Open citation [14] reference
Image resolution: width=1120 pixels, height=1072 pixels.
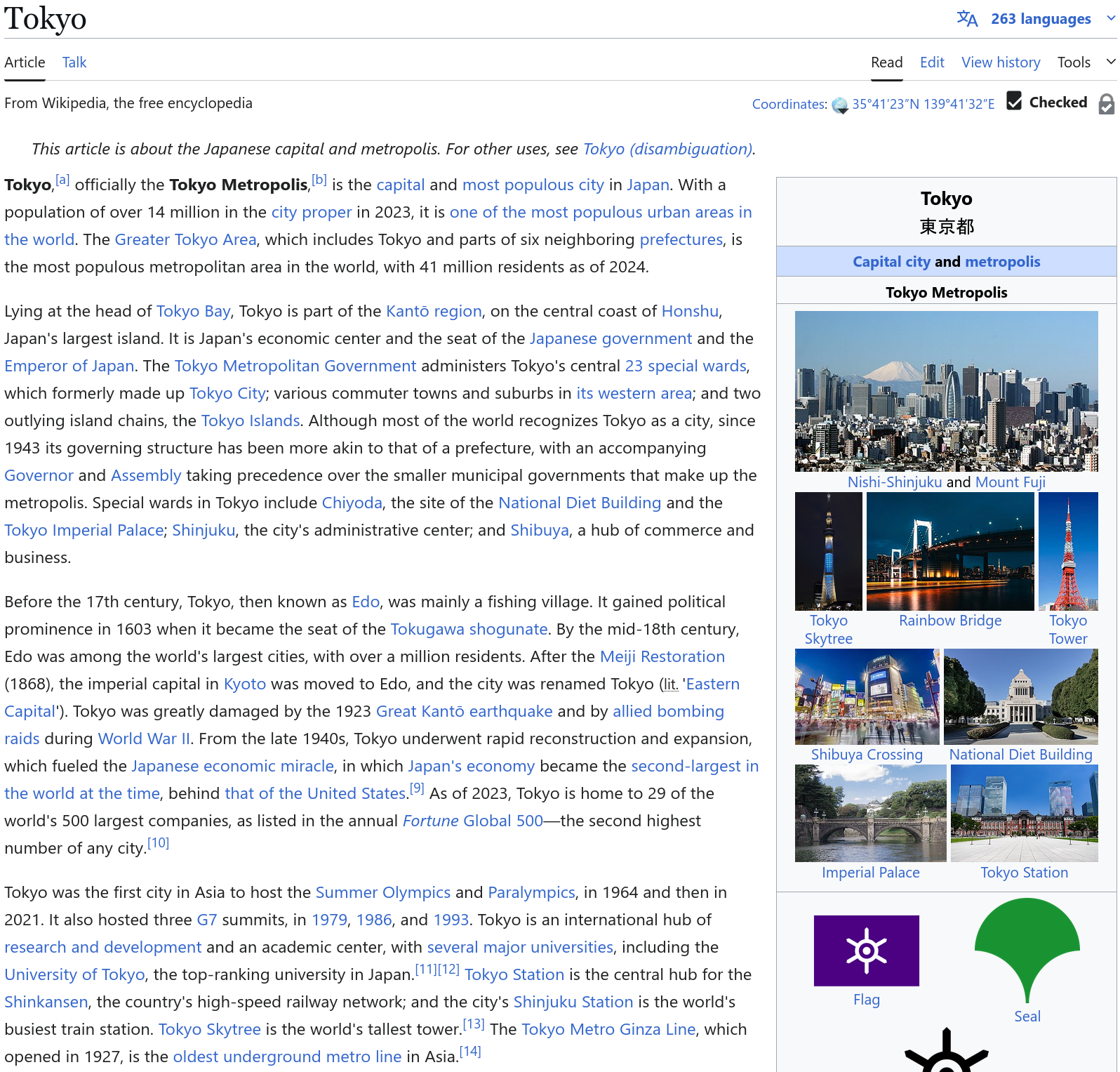pos(470,1051)
